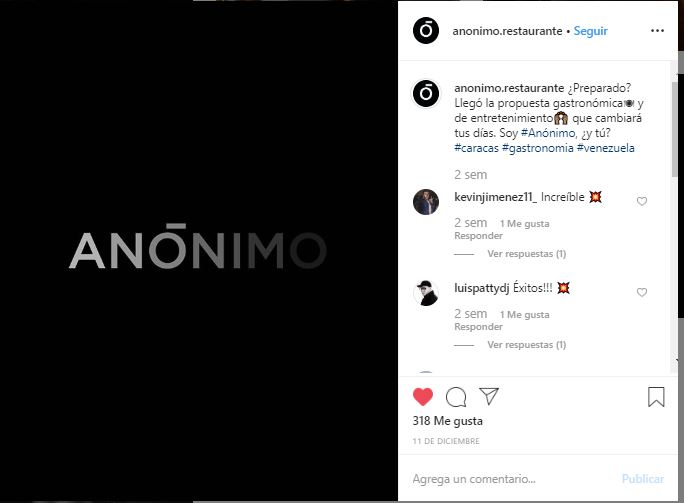Open the #gastronomia hashtag
Image resolution: width=684 pixels, height=503 pixels.
(538, 148)
